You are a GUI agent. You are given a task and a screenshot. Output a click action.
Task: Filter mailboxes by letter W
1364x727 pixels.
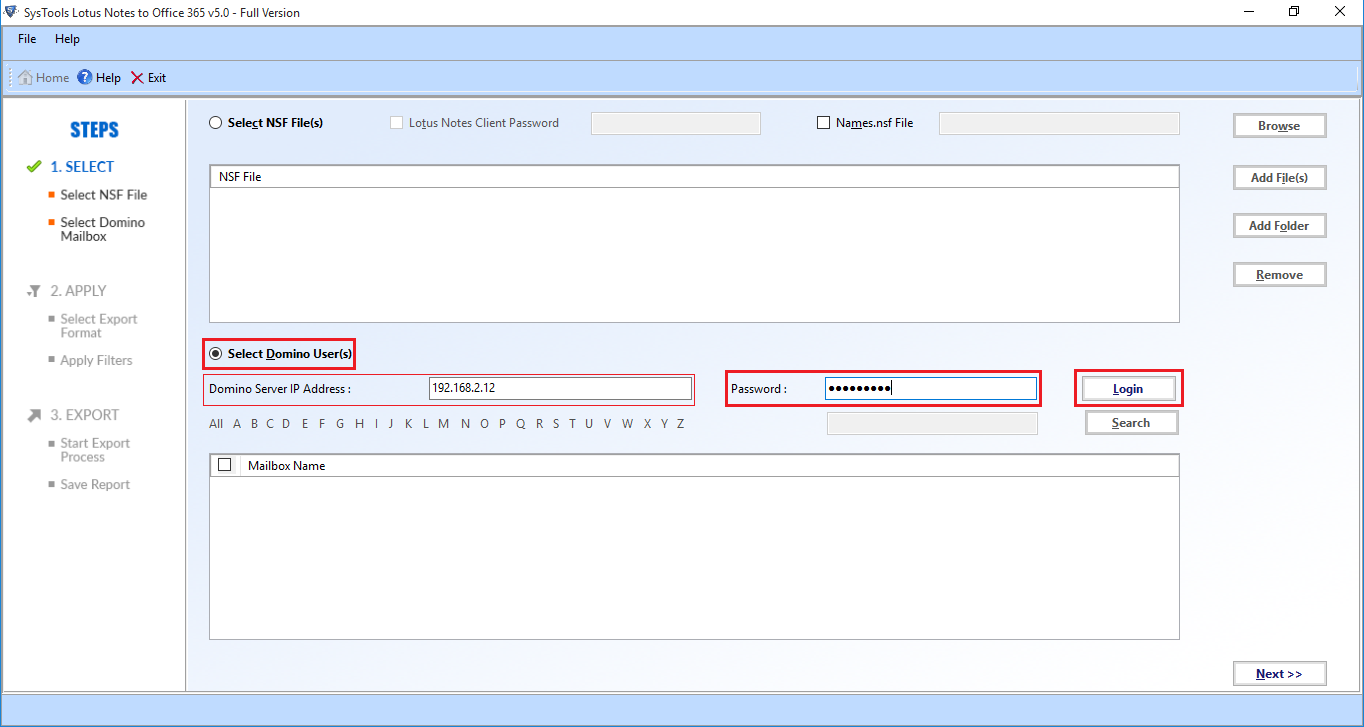(628, 424)
